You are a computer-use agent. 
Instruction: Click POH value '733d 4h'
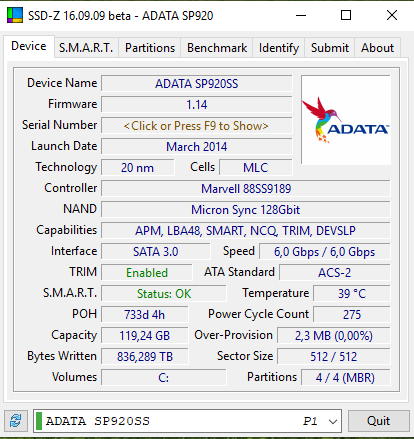(x=145, y=315)
